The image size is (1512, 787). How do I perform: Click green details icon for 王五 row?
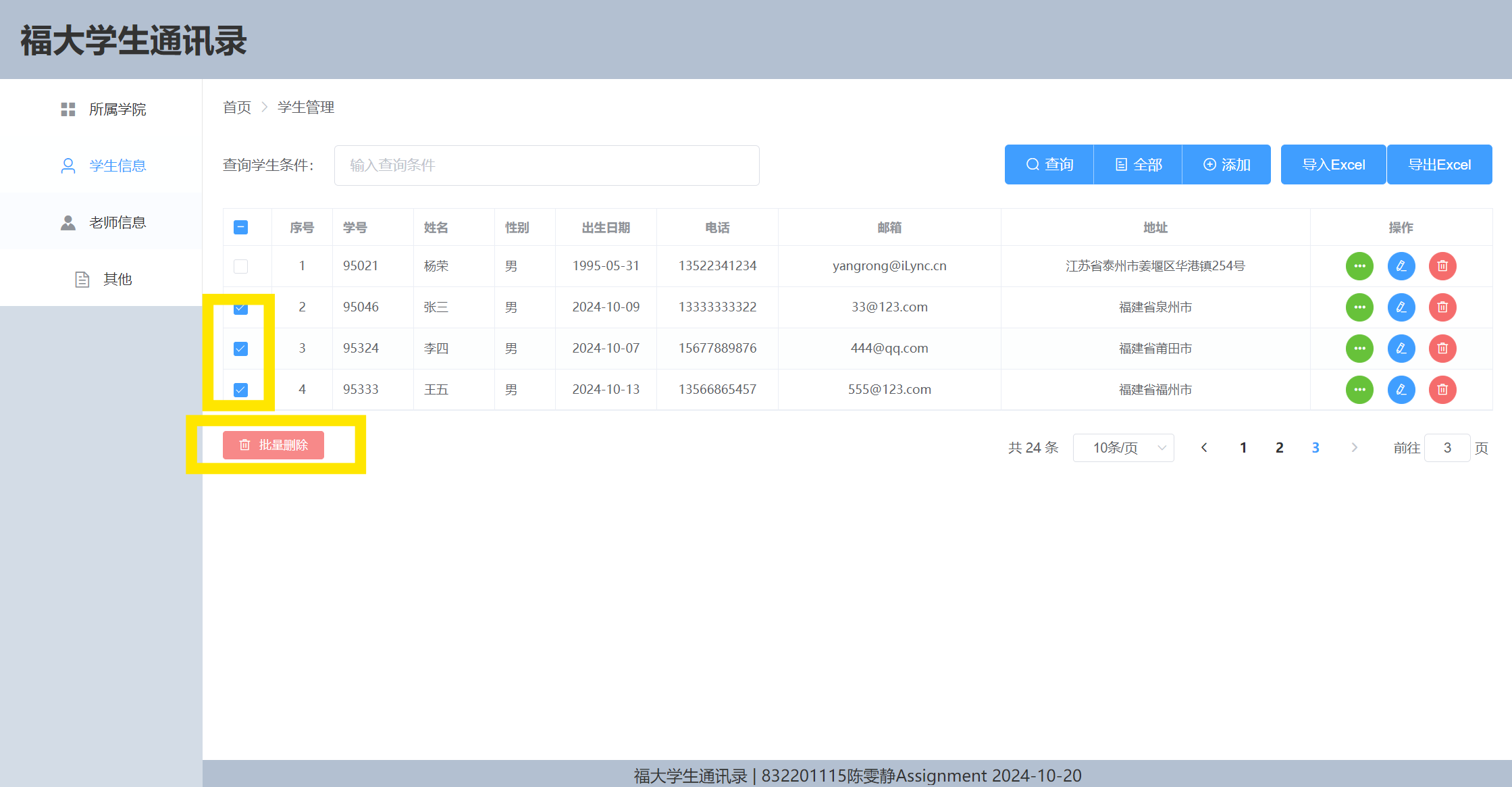(1359, 390)
